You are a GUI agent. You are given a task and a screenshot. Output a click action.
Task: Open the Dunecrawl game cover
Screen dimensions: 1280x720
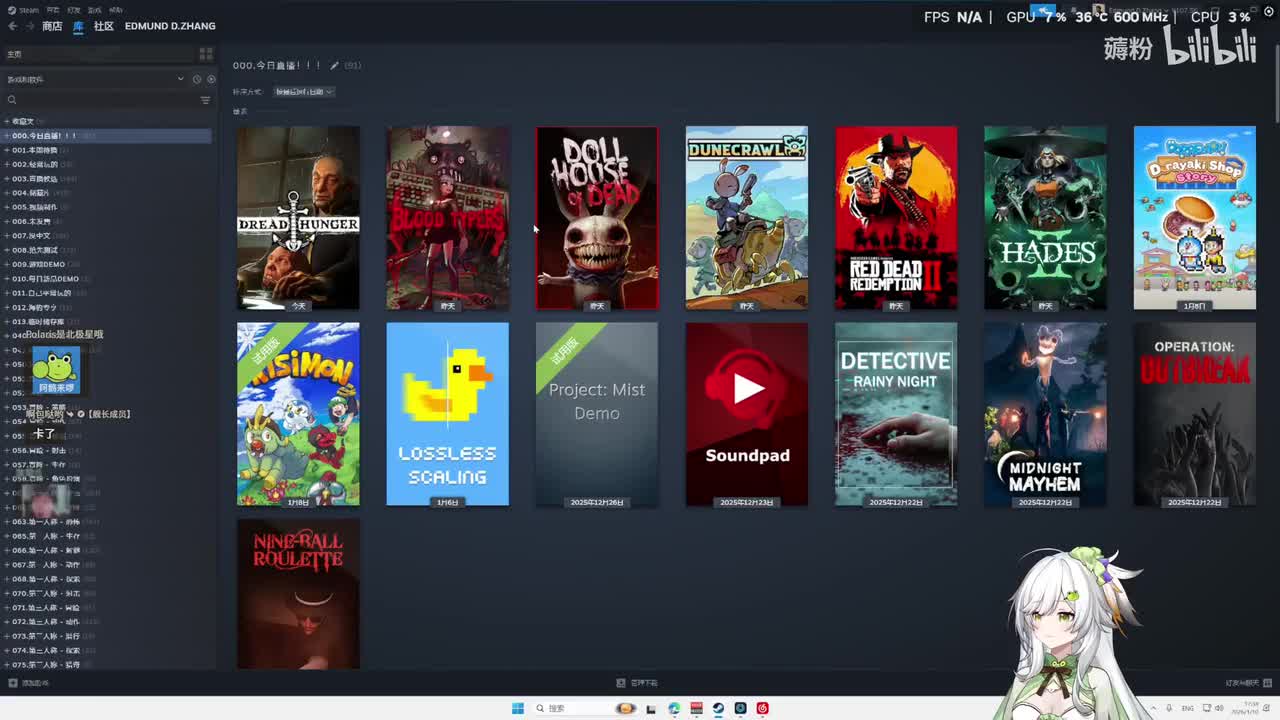pos(747,218)
